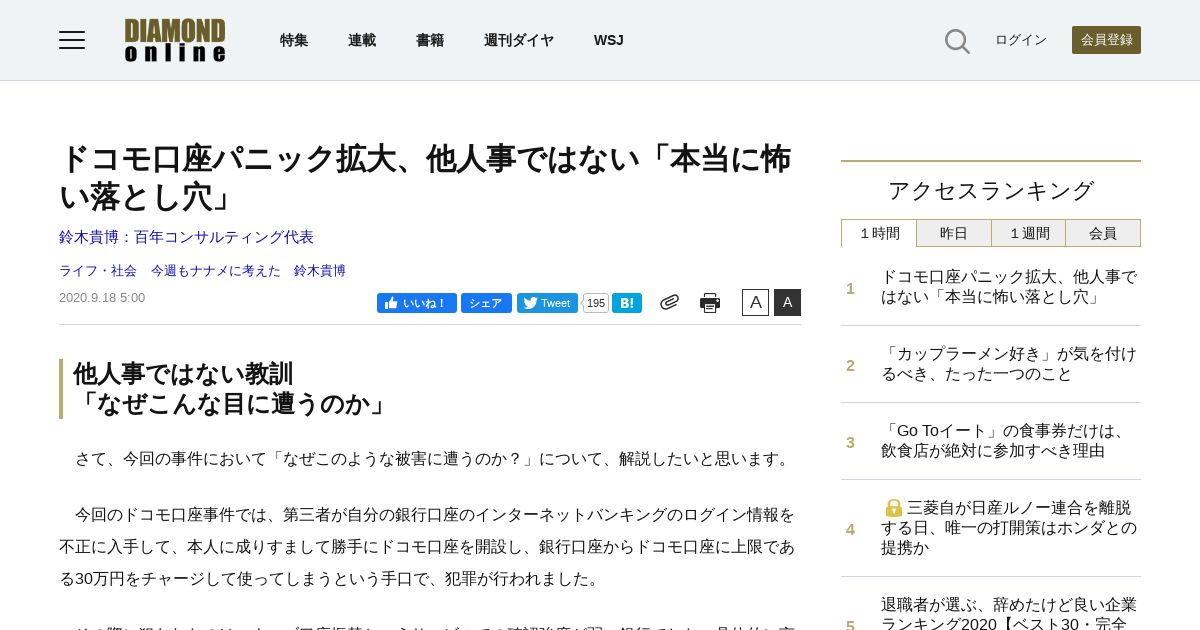Click ログイン link
This screenshot has width=1200, height=630.
tap(1021, 40)
